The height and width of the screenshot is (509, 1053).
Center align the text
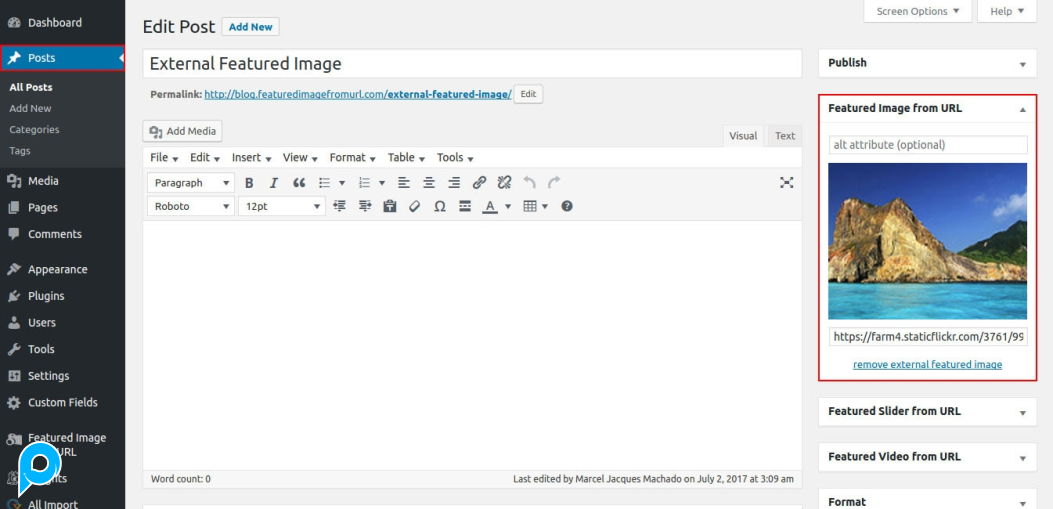coord(429,183)
